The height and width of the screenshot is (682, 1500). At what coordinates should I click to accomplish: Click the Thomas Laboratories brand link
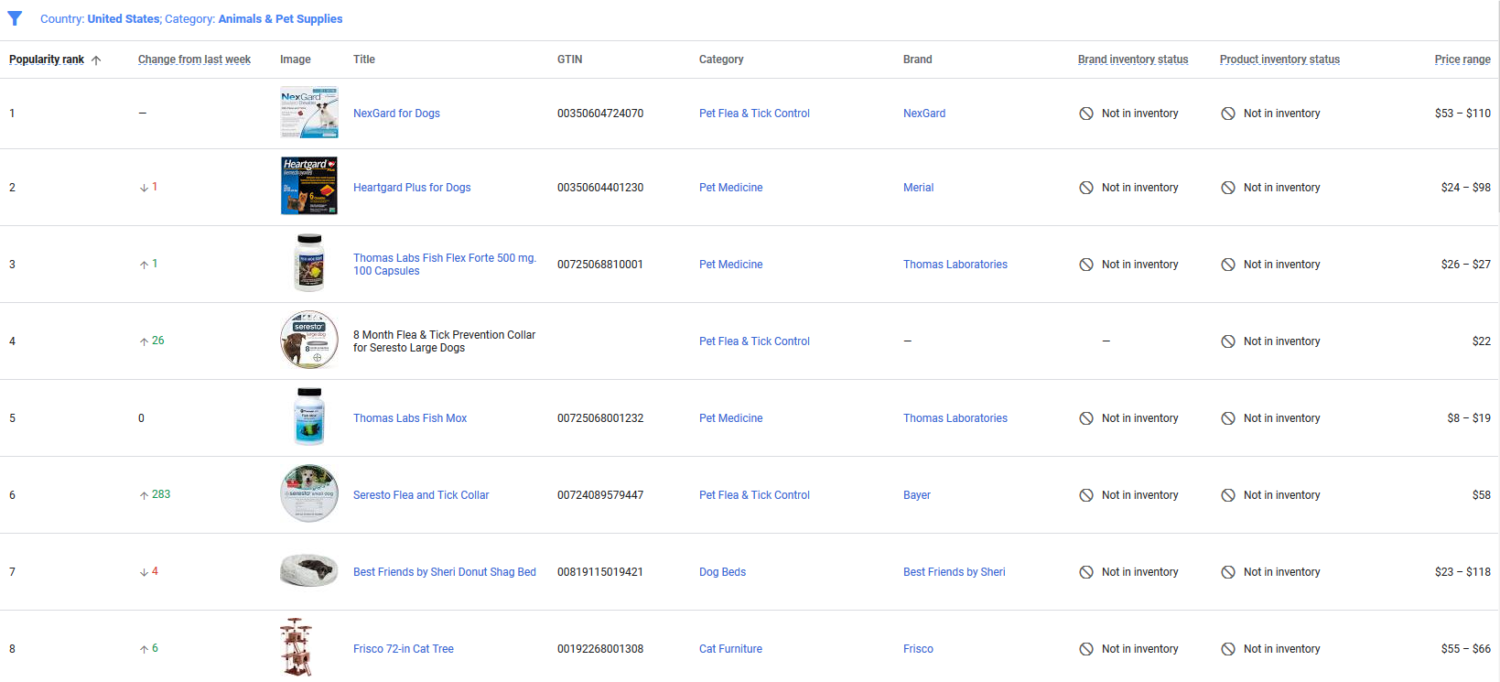(954, 264)
